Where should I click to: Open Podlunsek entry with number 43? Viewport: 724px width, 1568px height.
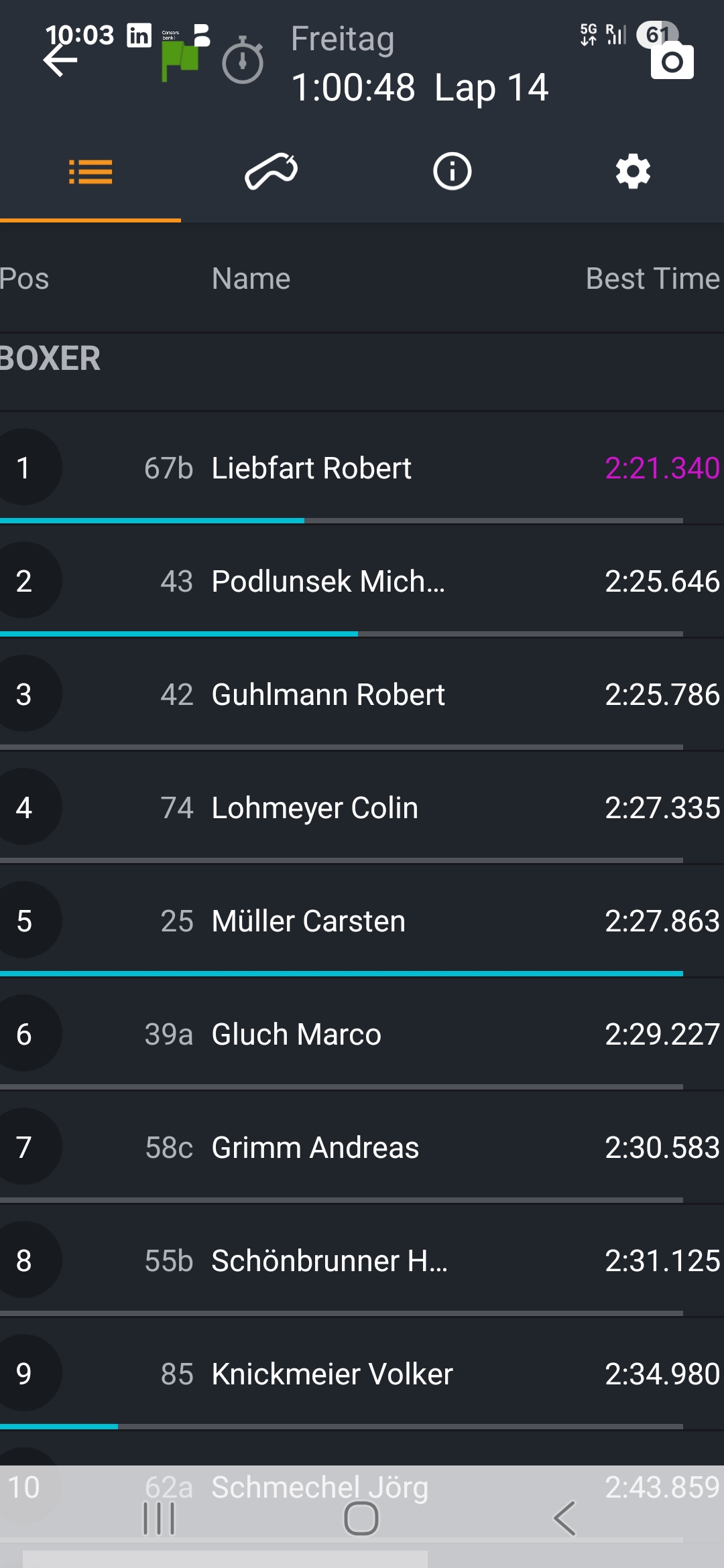point(328,581)
